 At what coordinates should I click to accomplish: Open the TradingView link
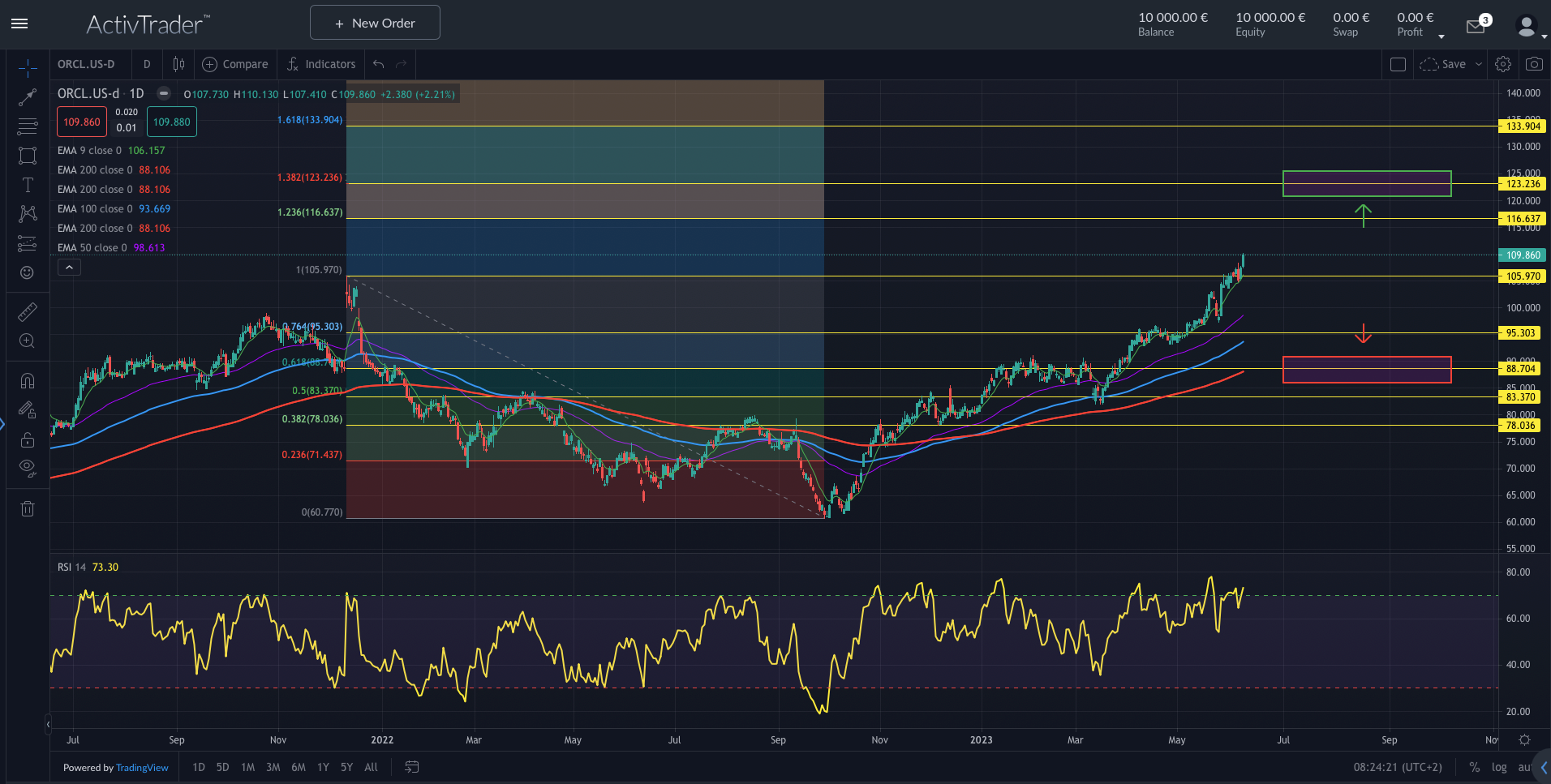coord(142,768)
